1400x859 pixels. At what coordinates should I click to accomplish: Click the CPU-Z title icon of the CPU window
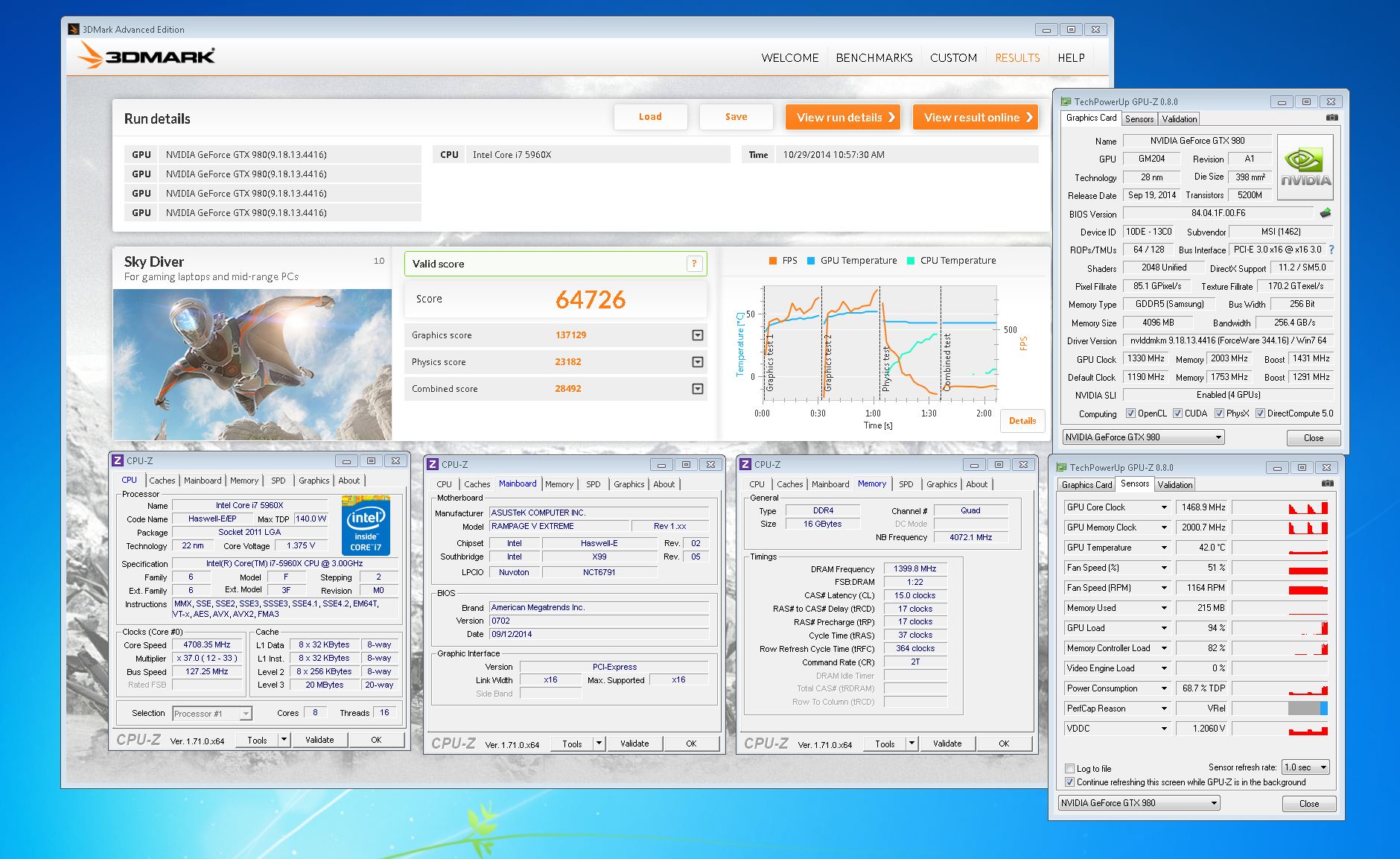pos(118,460)
